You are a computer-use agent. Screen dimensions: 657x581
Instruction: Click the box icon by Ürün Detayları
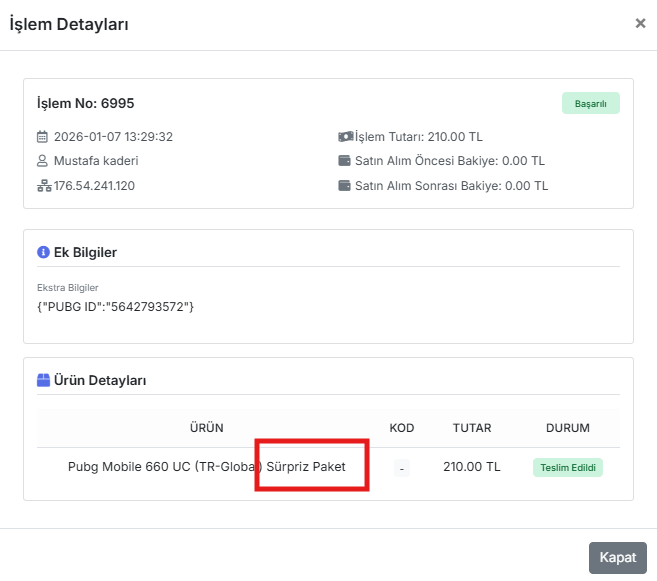[43, 380]
